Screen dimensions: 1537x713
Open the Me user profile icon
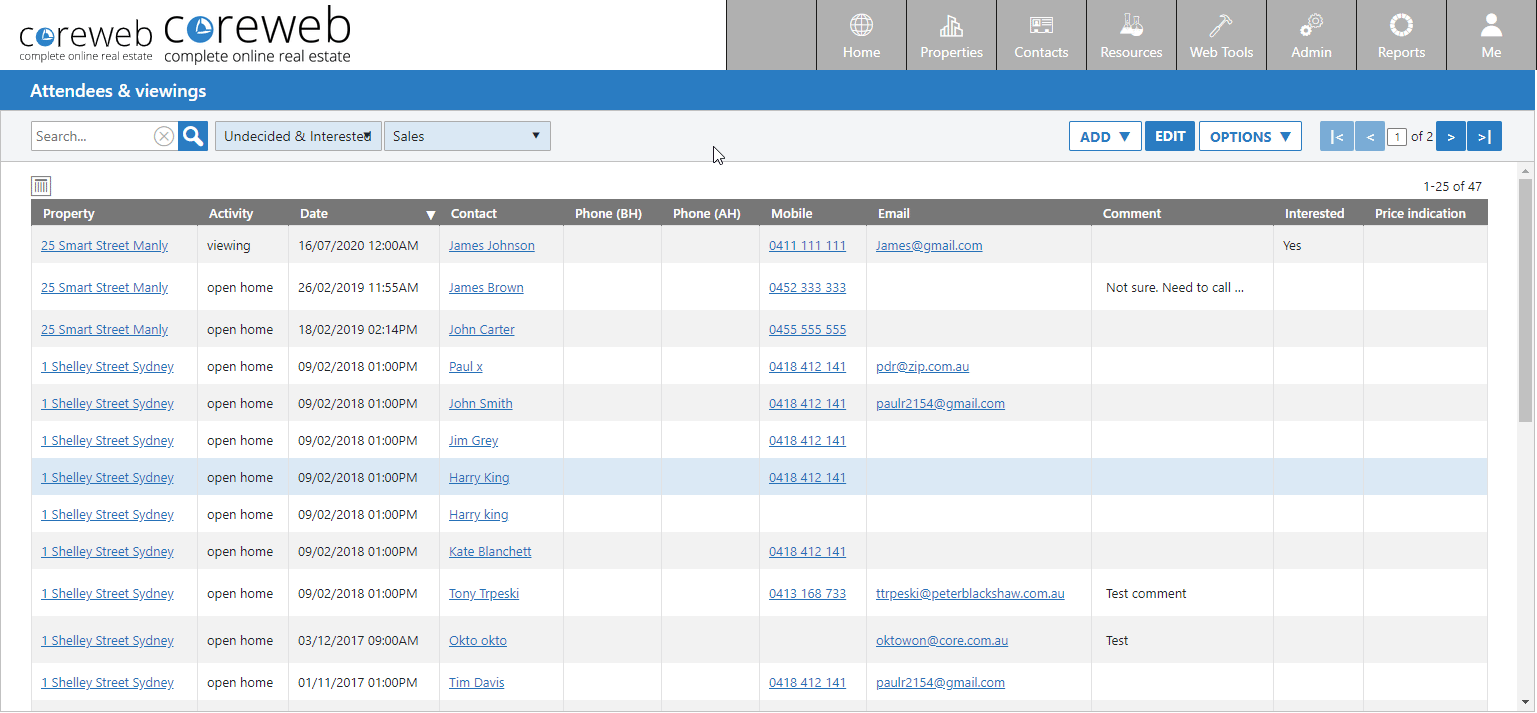coord(1491,26)
